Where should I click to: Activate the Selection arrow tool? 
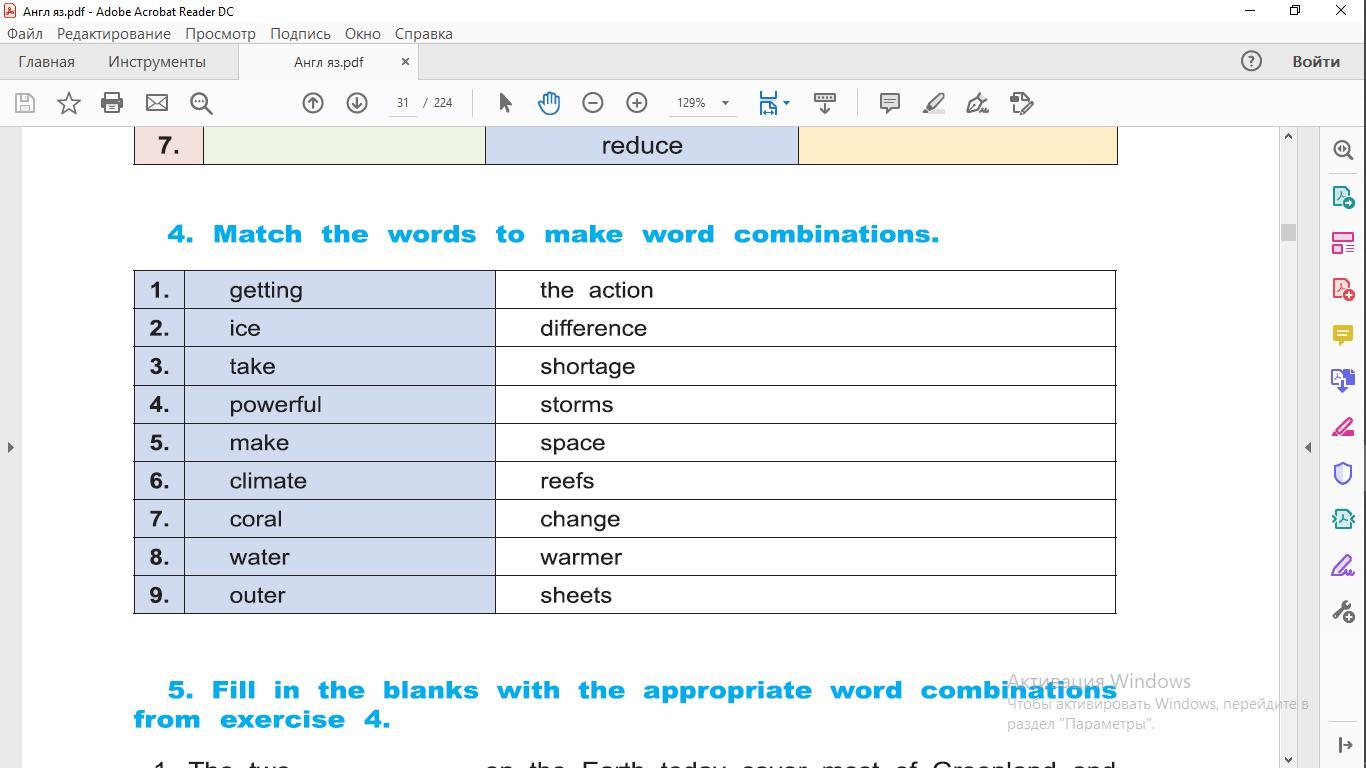point(505,103)
